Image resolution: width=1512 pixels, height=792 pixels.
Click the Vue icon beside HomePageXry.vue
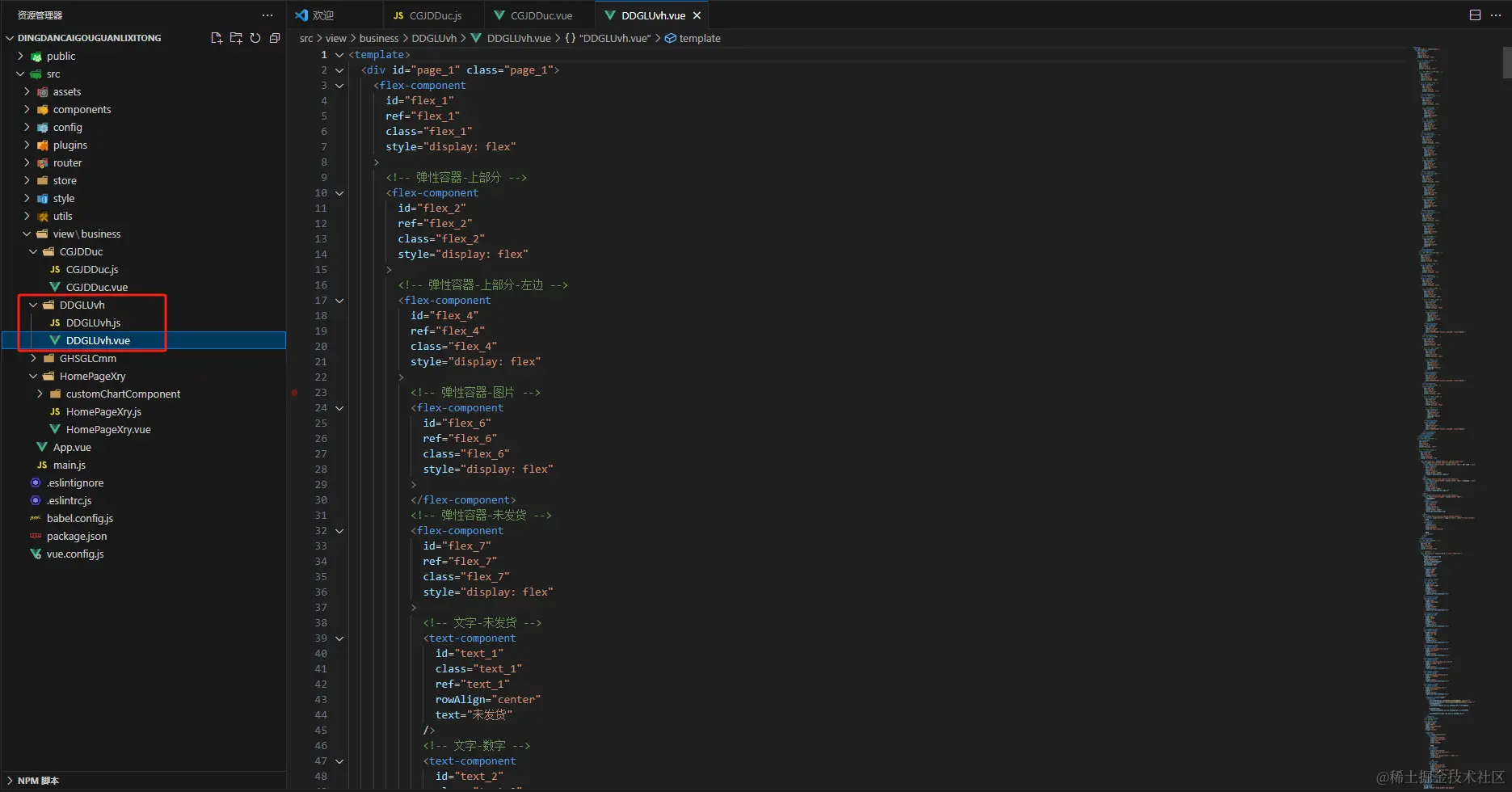click(55, 429)
